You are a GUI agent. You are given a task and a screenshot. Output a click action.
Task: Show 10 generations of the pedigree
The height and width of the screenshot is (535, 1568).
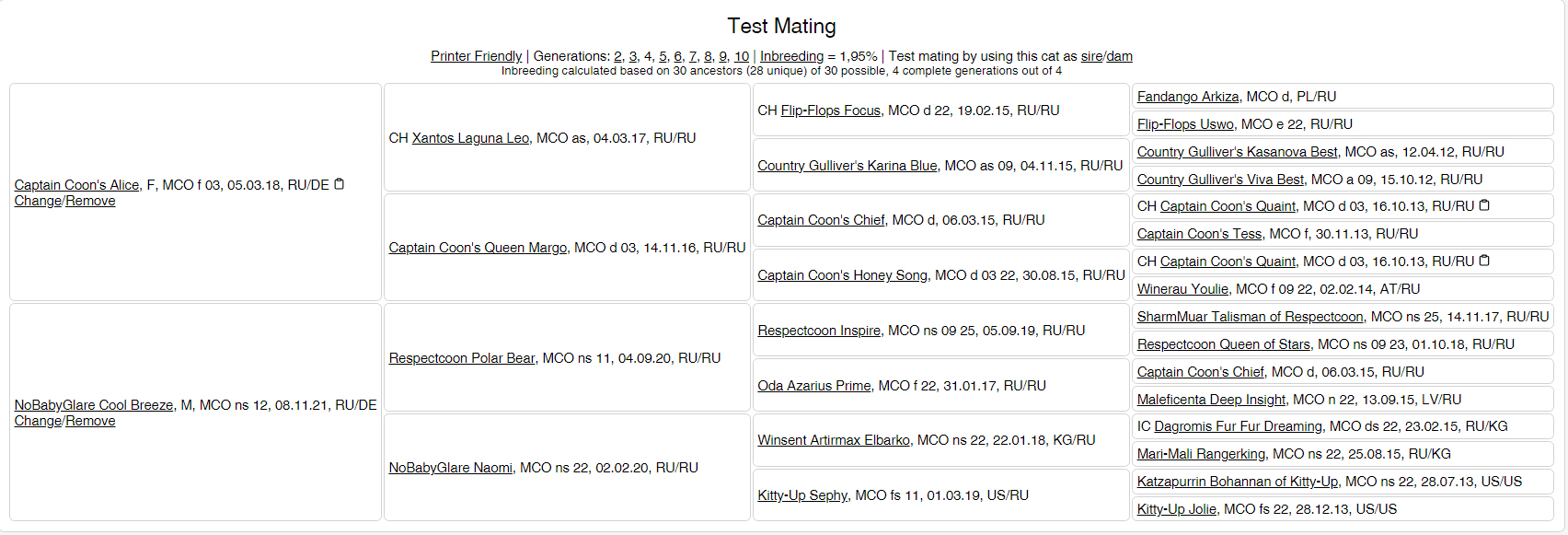[742, 56]
